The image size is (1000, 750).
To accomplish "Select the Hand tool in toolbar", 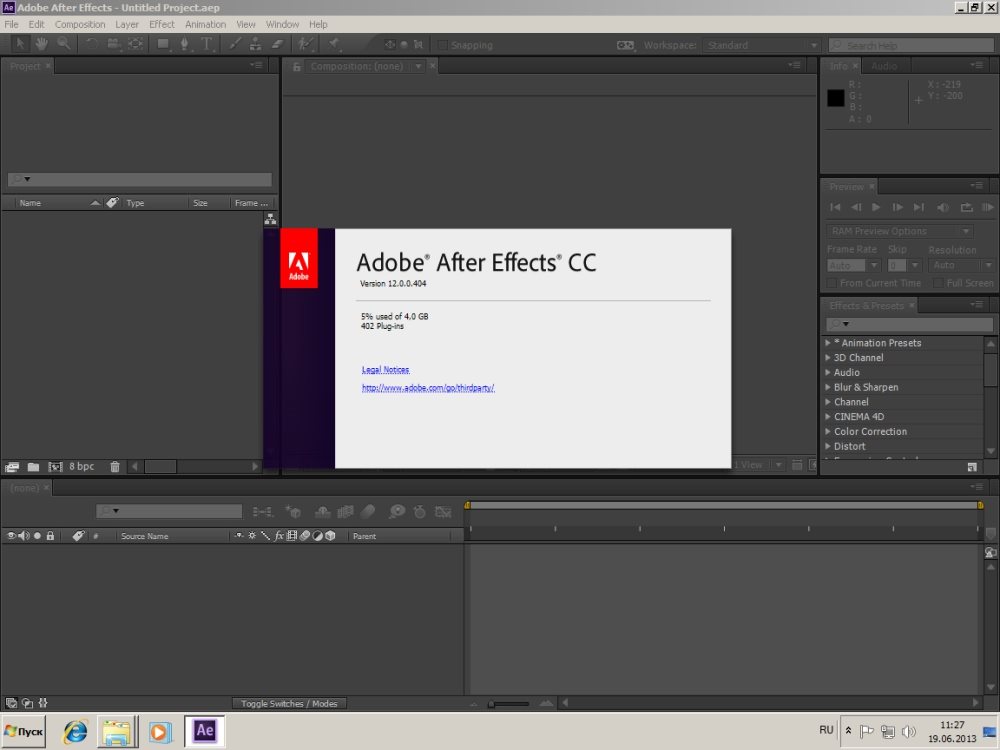I will 42,44.
